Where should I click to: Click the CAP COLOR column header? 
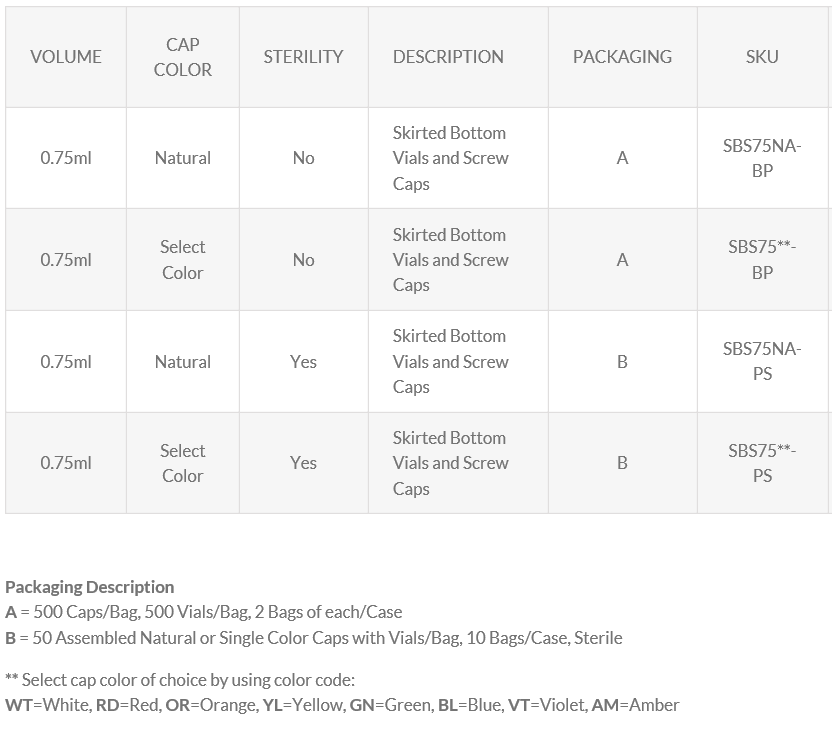click(x=183, y=57)
